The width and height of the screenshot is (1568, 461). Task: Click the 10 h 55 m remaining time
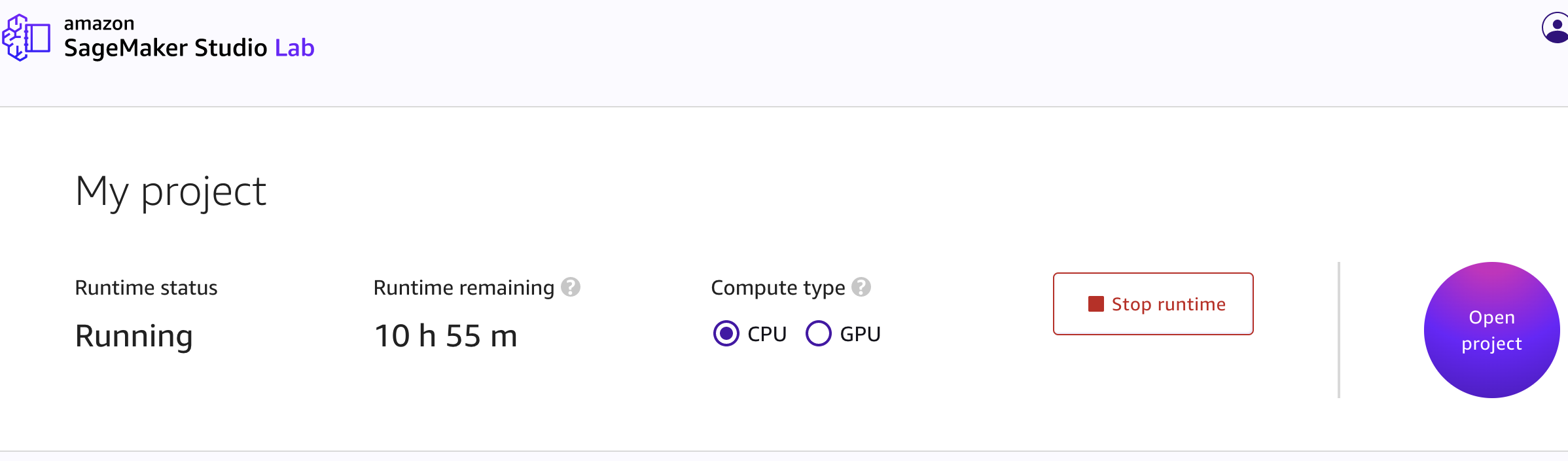446,336
